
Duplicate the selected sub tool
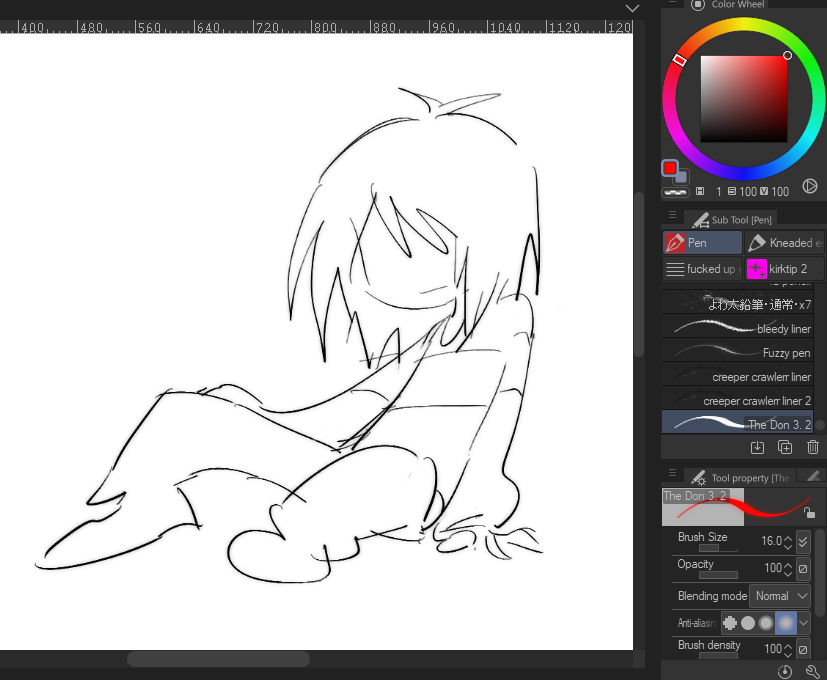785,447
